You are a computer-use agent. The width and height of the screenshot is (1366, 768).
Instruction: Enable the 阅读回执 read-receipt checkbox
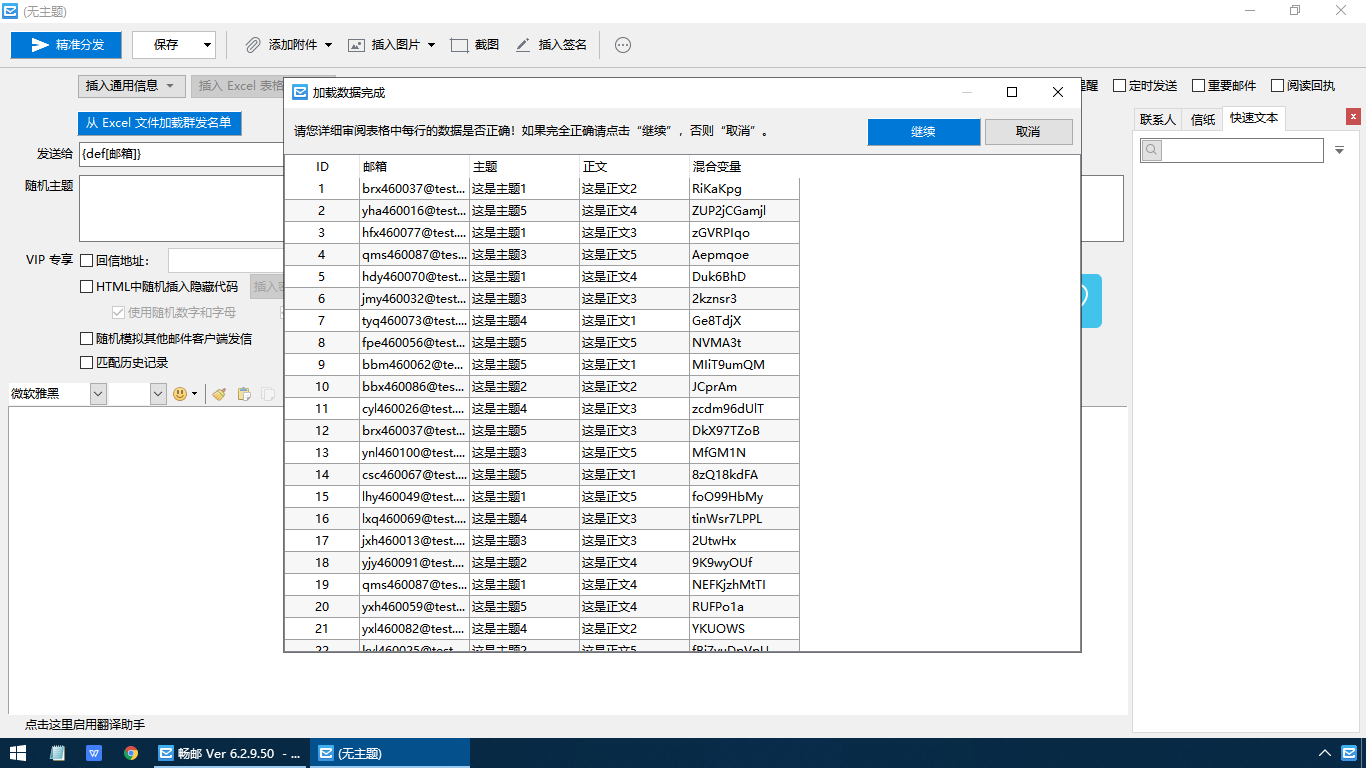point(1277,86)
